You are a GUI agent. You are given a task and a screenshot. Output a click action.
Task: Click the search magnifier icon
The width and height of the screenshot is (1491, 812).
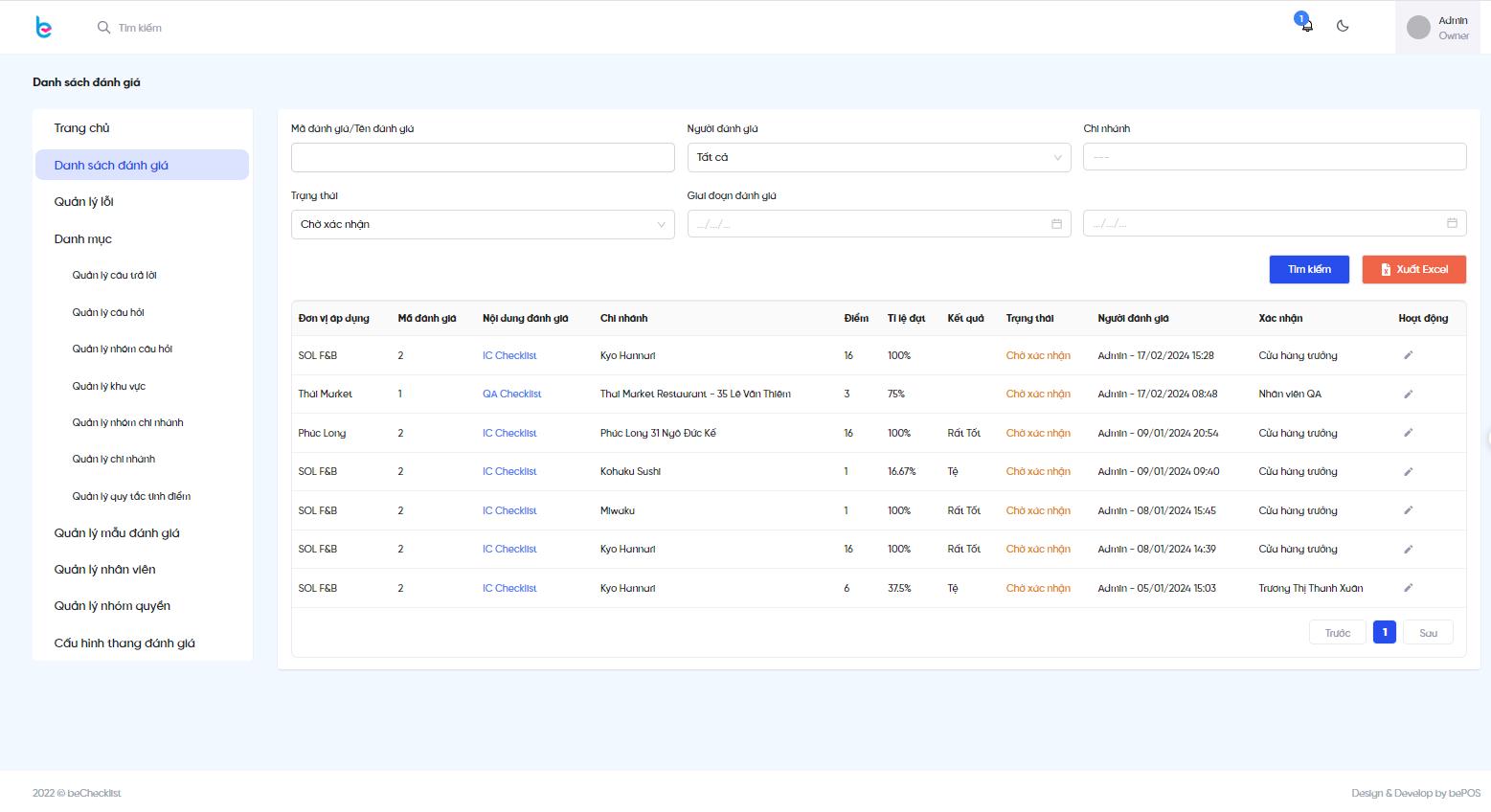pos(103,28)
